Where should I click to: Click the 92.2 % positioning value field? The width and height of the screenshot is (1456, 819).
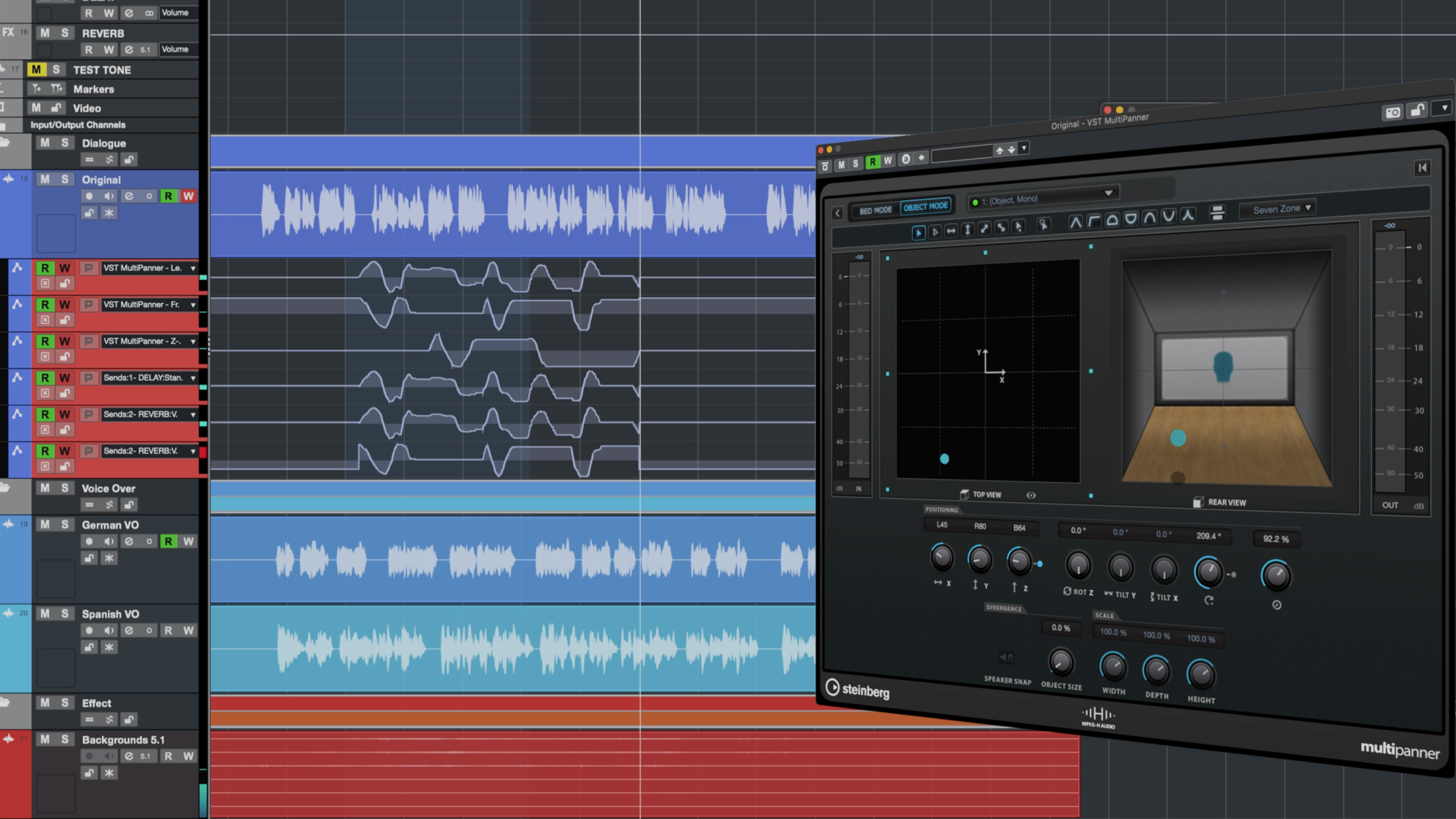(1278, 539)
